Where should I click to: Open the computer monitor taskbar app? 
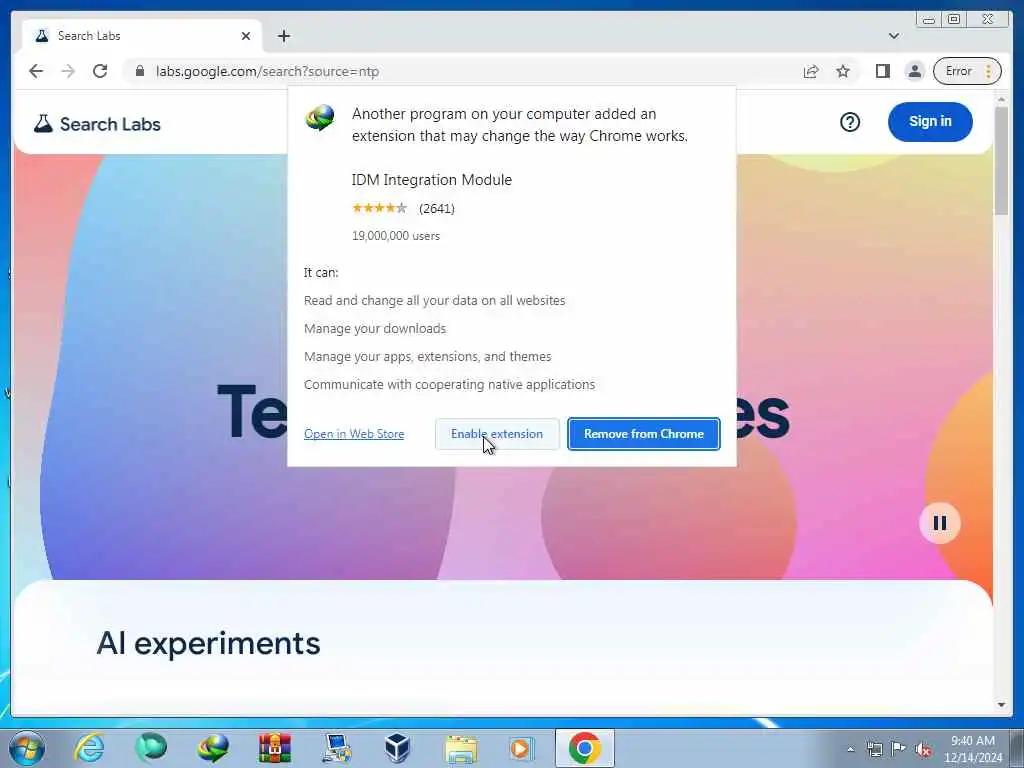pyautogui.click(x=337, y=748)
